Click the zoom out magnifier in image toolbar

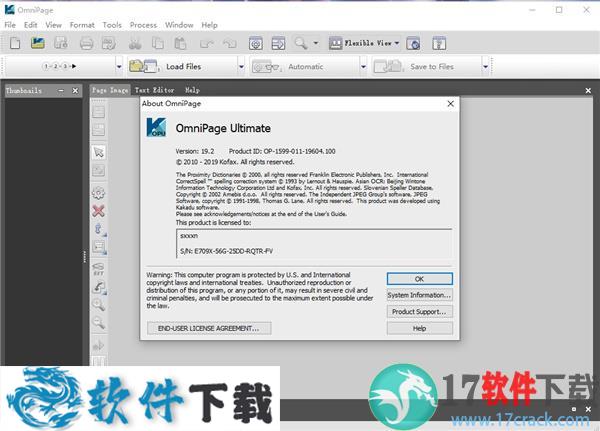point(99,323)
